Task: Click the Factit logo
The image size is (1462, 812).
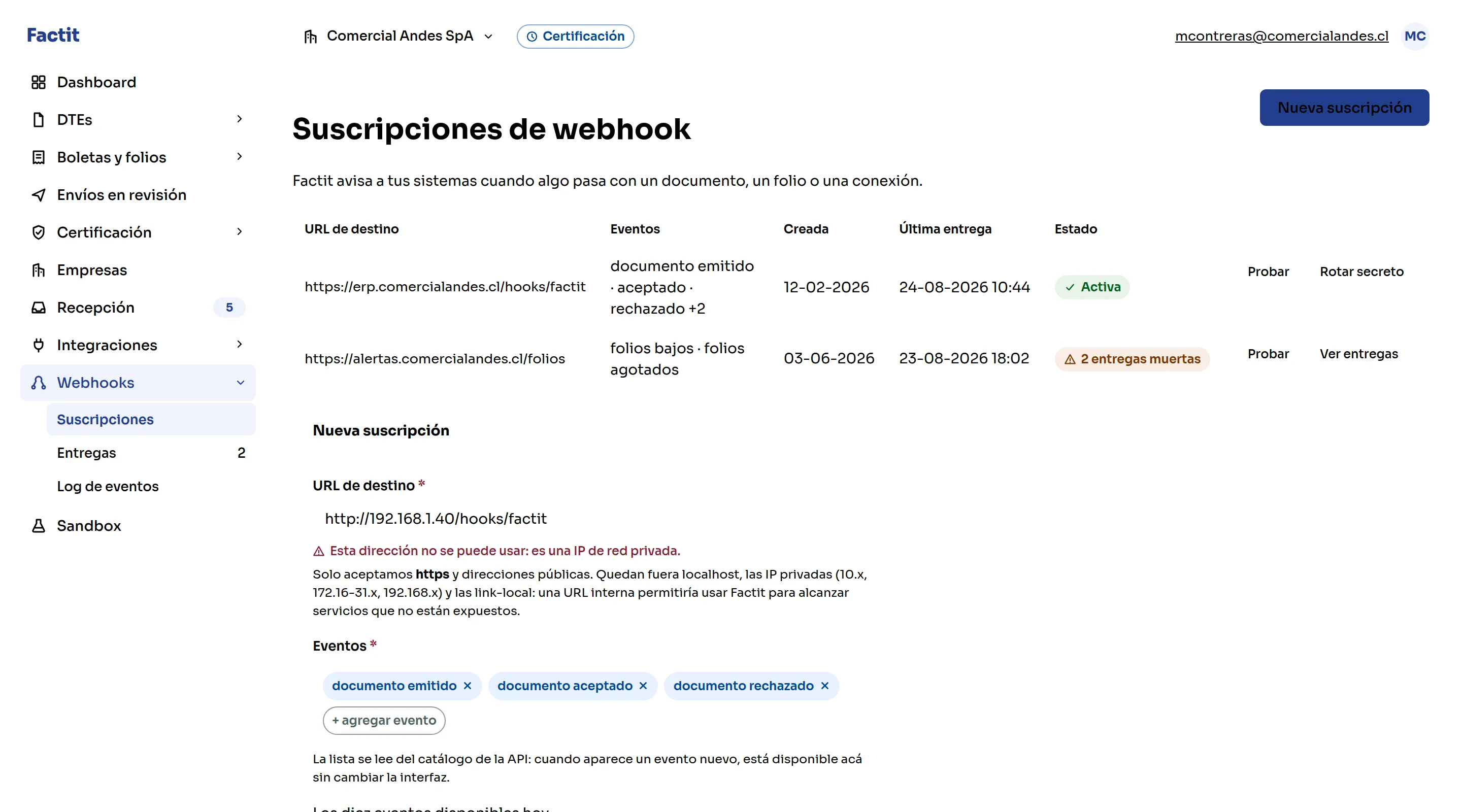Action: (x=53, y=35)
